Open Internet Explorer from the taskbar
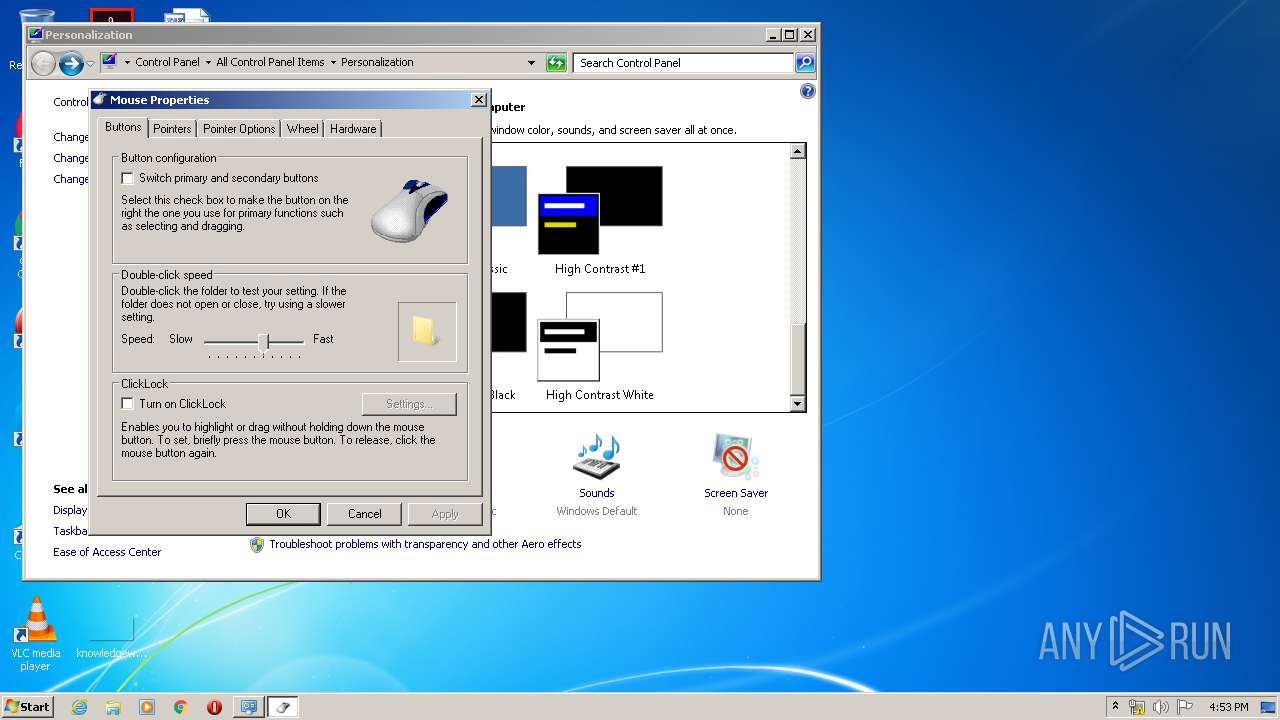The image size is (1280, 720). coord(79,707)
